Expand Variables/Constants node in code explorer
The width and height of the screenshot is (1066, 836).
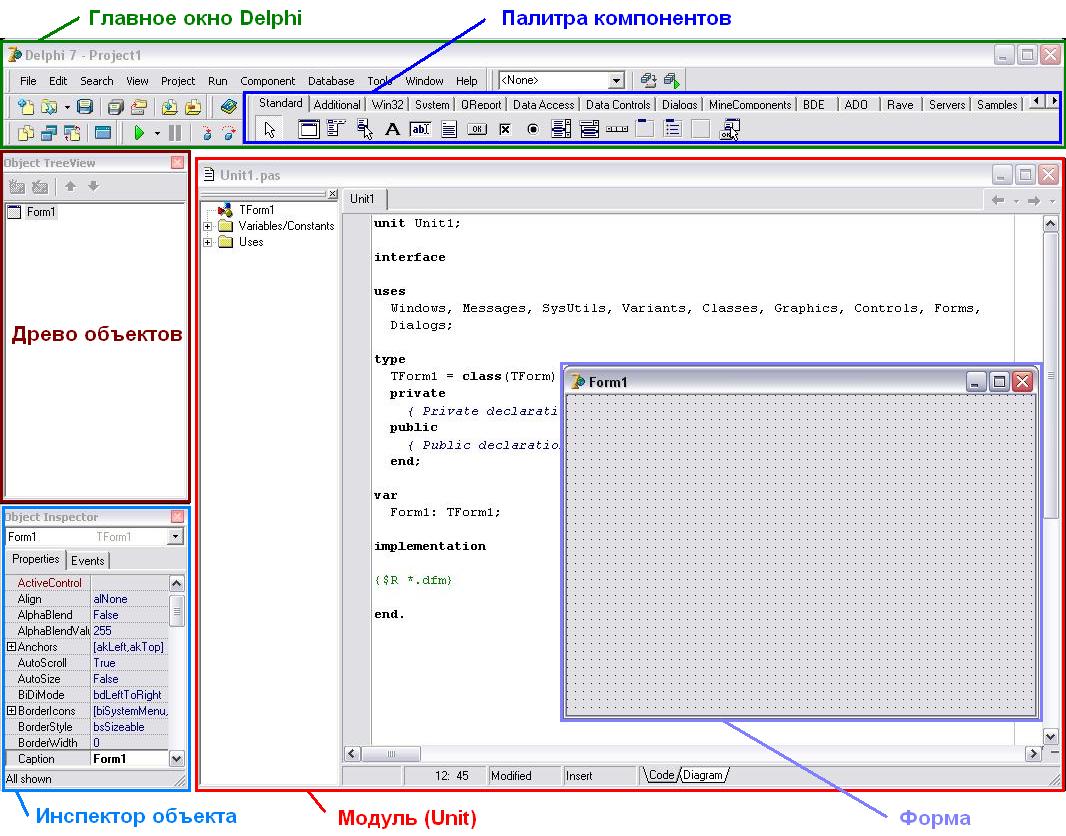point(208,226)
